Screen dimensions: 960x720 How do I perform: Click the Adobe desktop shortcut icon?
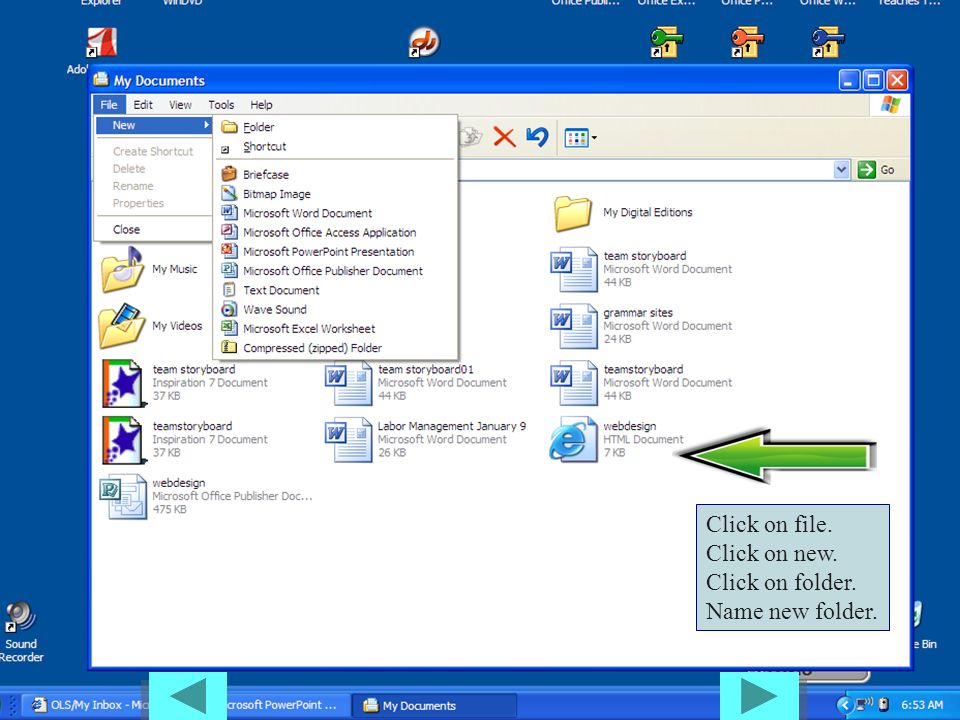tap(101, 42)
